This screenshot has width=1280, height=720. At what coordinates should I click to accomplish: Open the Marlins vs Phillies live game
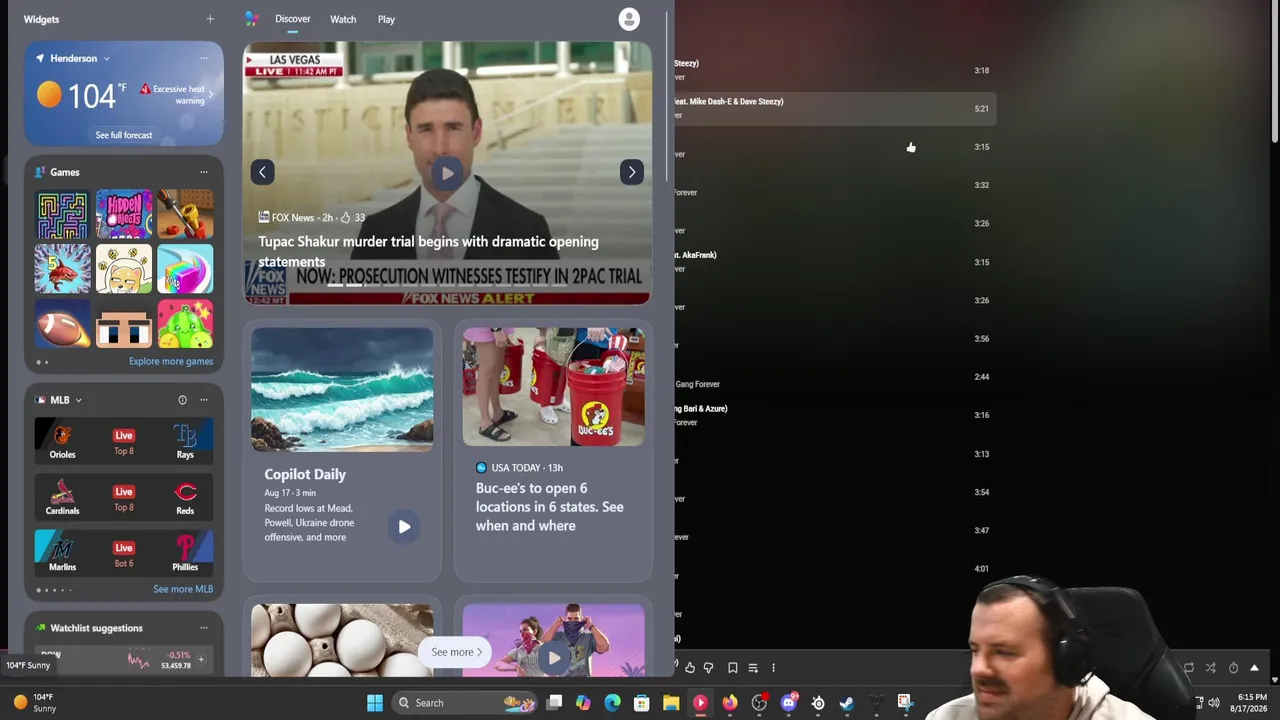click(124, 553)
